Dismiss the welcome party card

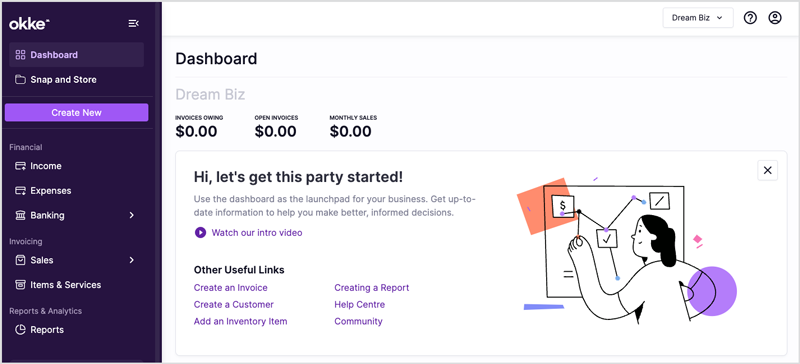[x=768, y=171]
